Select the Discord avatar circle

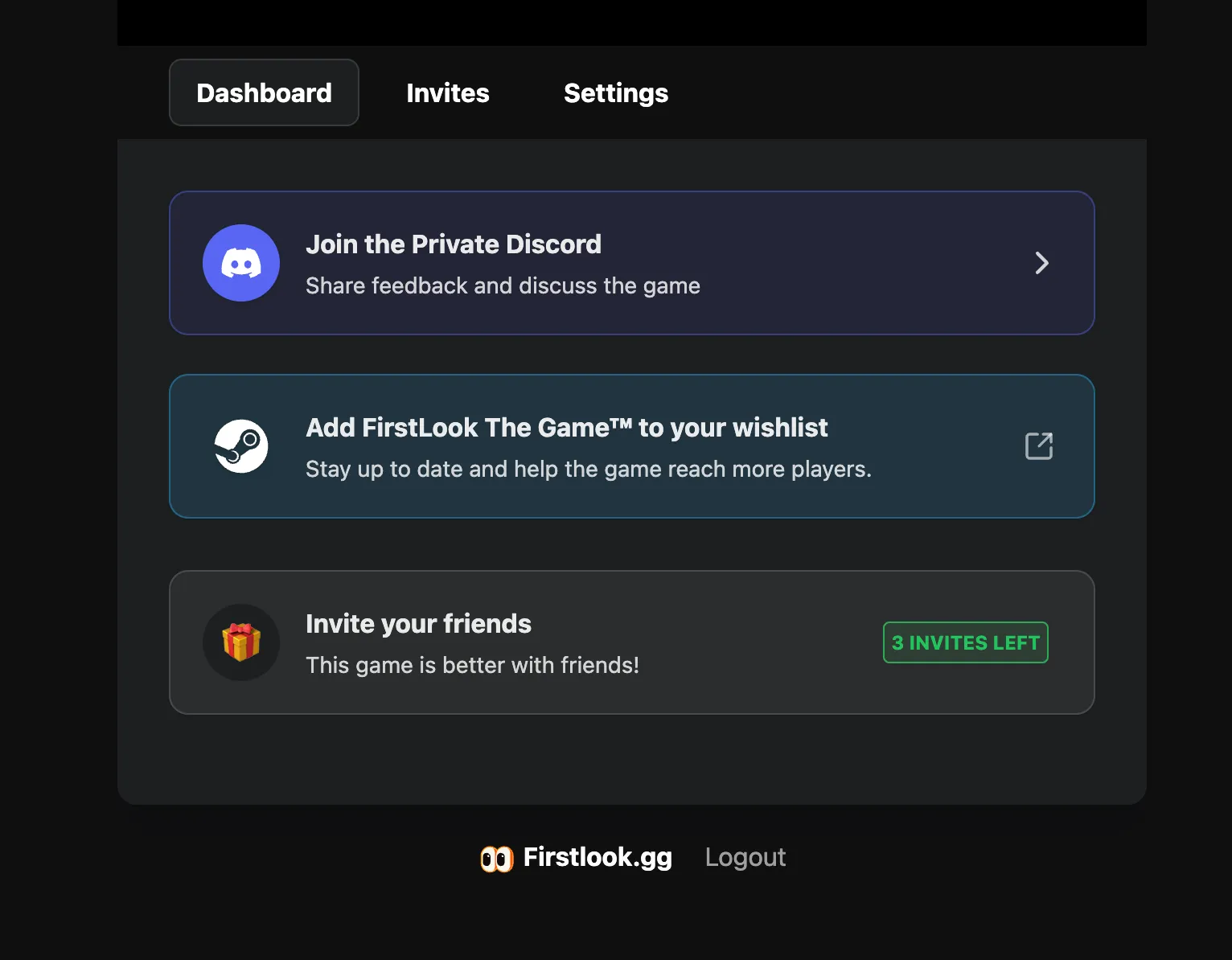pos(241,263)
